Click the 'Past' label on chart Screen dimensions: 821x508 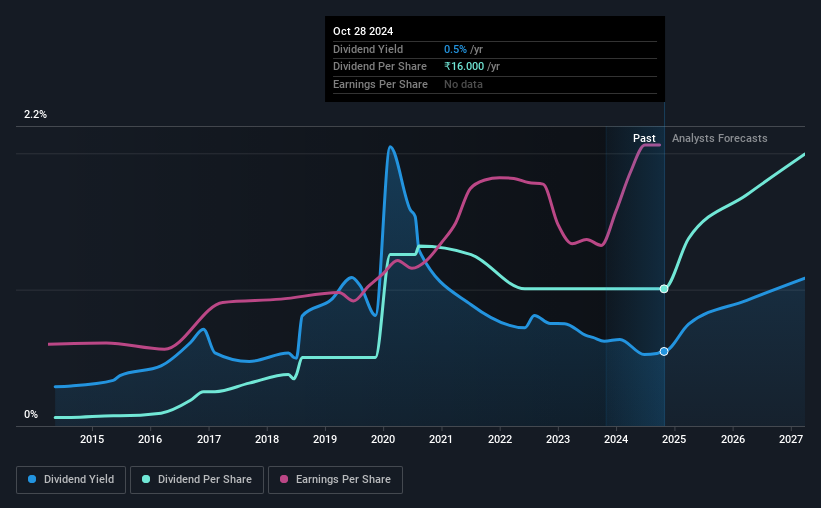click(644, 138)
